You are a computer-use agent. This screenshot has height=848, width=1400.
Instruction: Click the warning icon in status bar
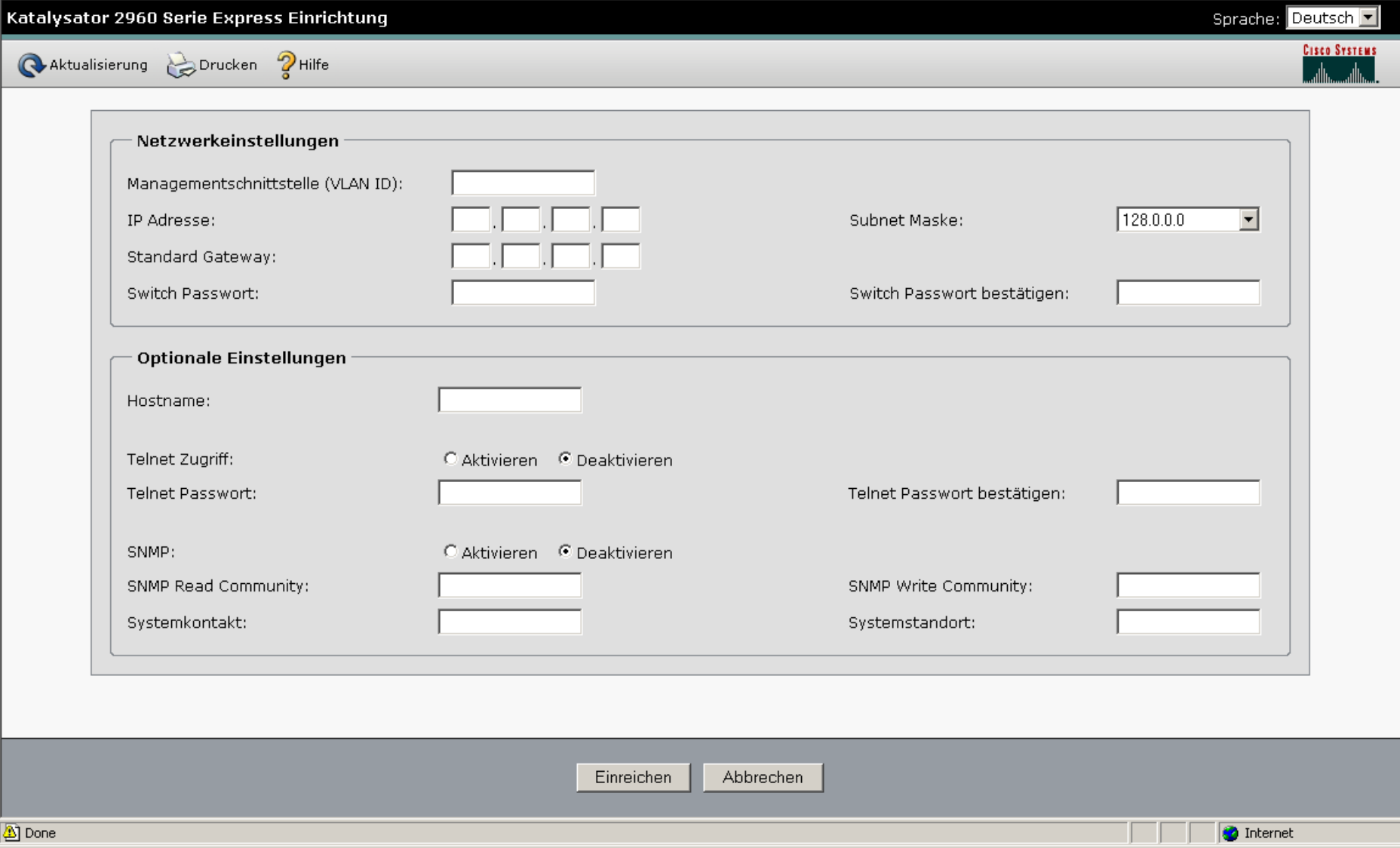tap(11, 832)
